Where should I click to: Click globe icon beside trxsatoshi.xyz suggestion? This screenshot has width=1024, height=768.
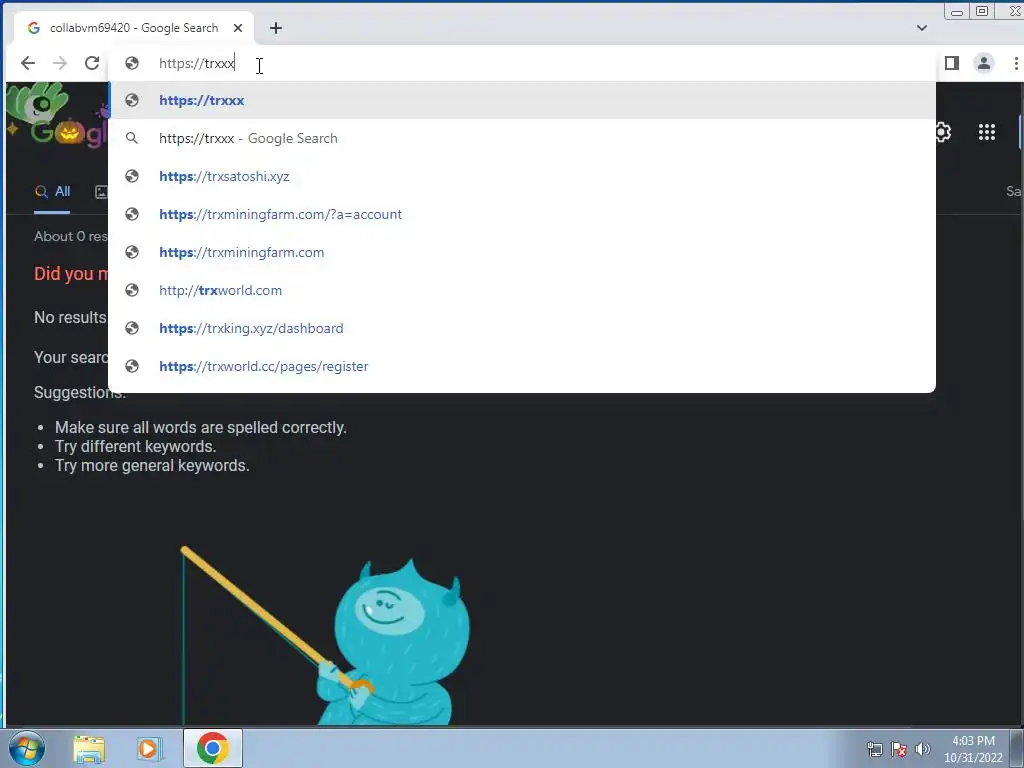coord(132,176)
